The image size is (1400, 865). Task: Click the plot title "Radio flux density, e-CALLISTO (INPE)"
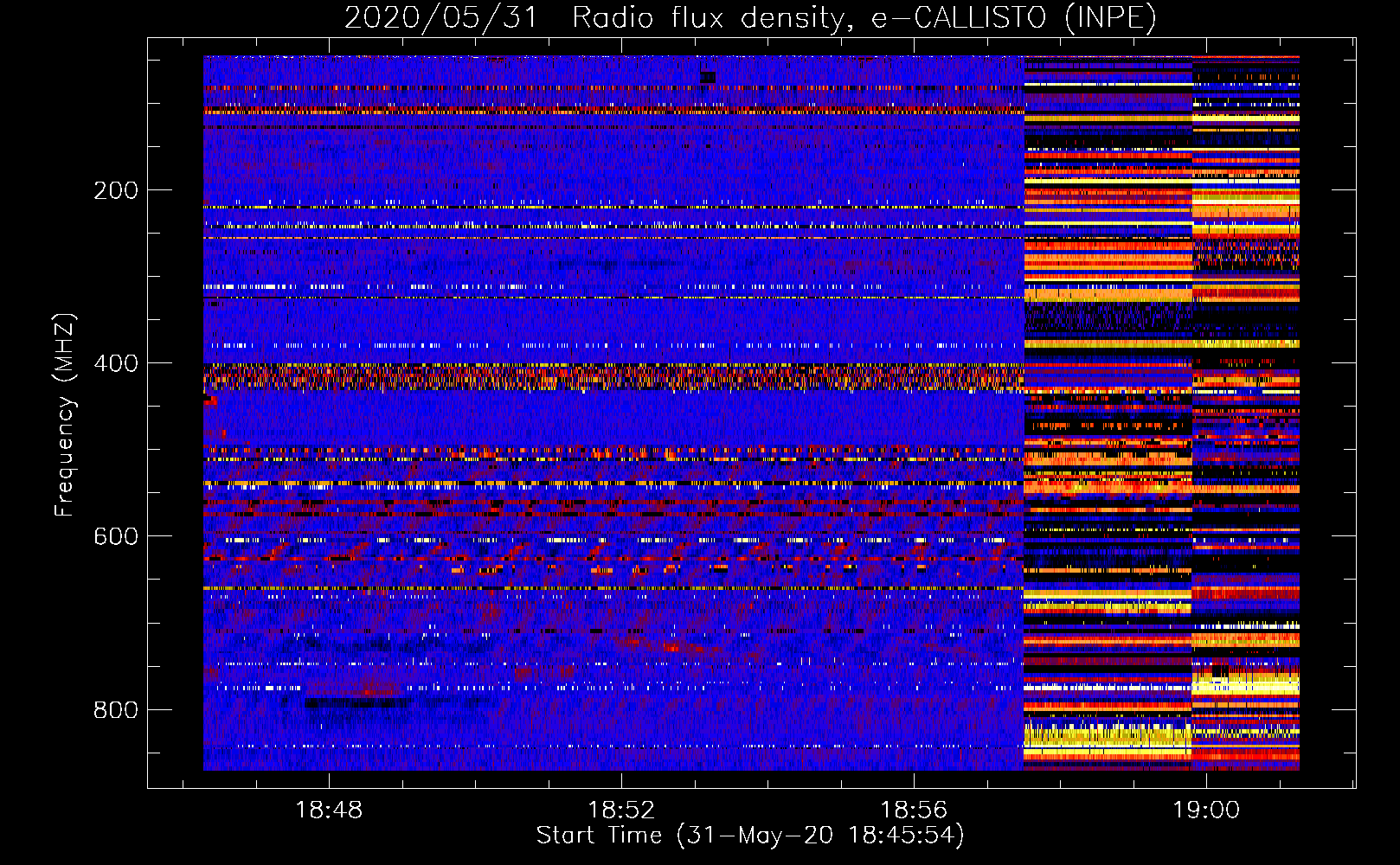pos(864,17)
